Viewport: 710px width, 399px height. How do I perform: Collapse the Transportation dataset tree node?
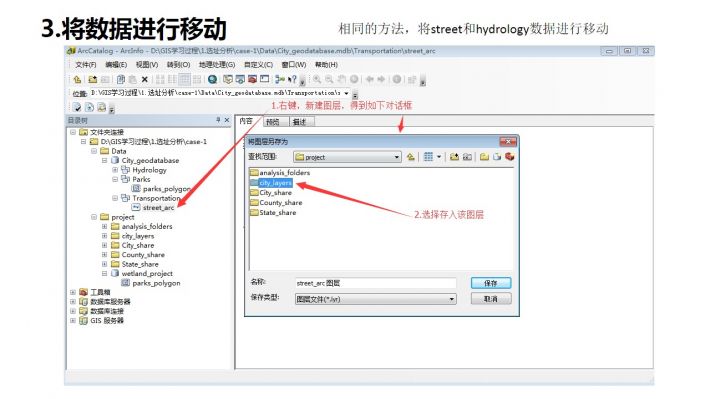click(x=115, y=198)
